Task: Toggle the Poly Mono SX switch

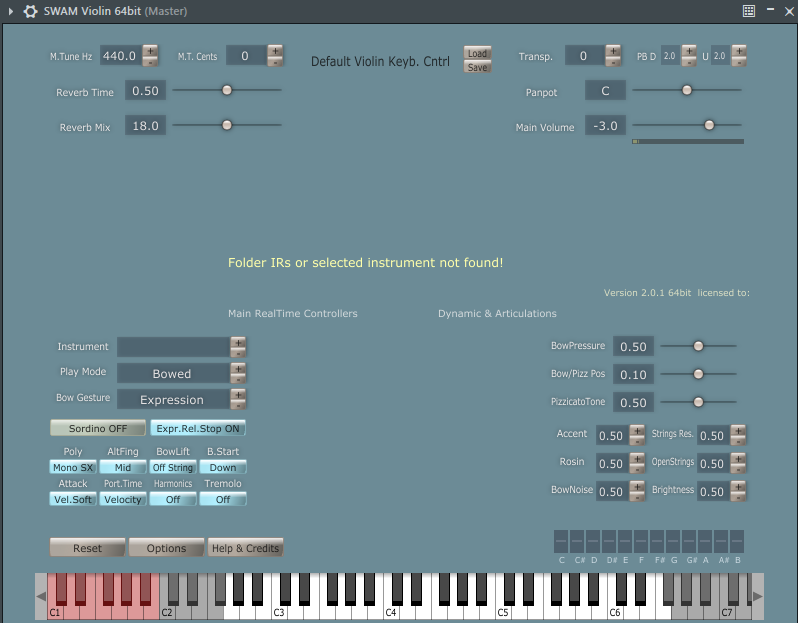Action: tap(73, 467)
